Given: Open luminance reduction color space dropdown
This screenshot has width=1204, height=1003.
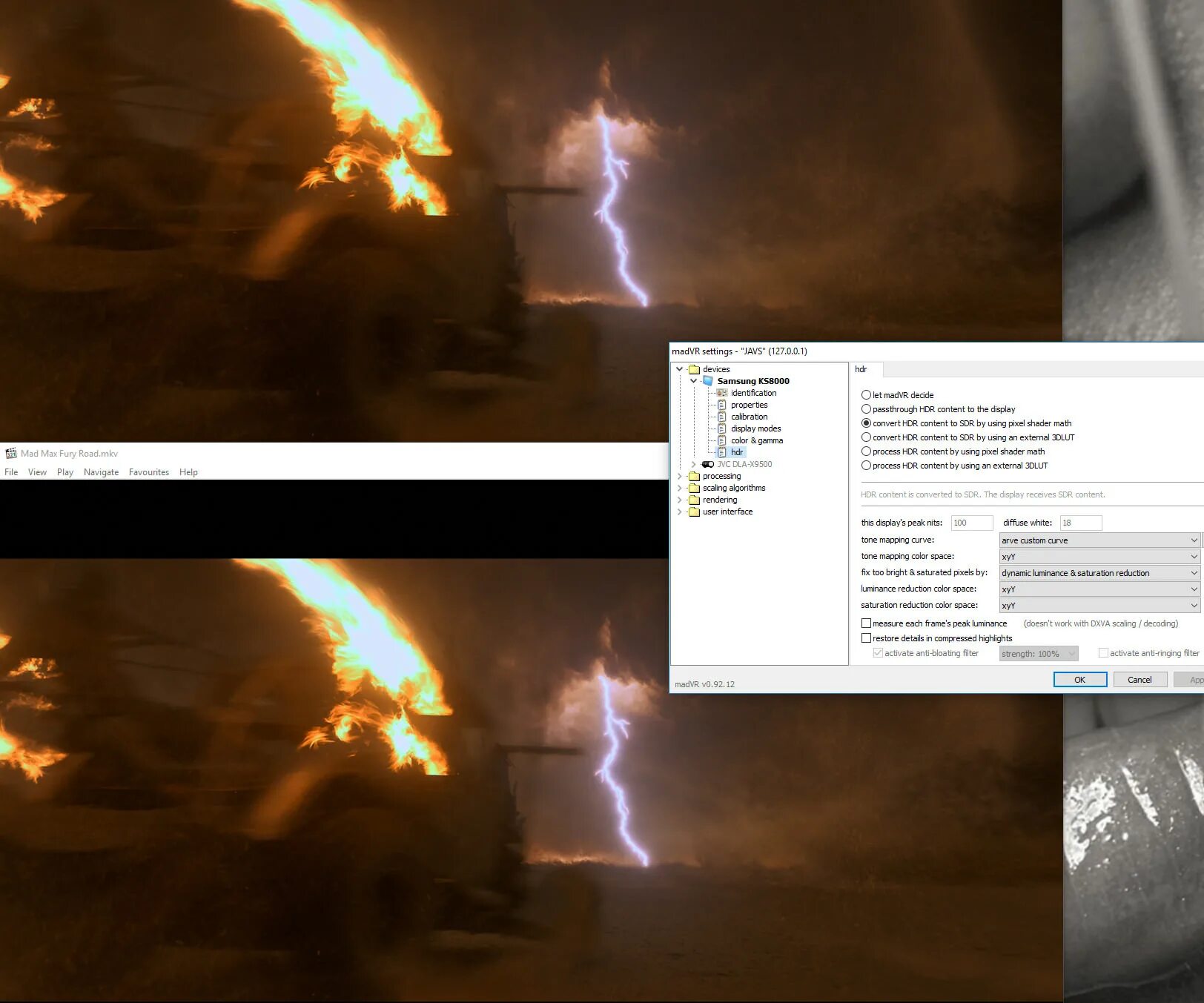Looking at the screenshot, I should click(1099, 589).
